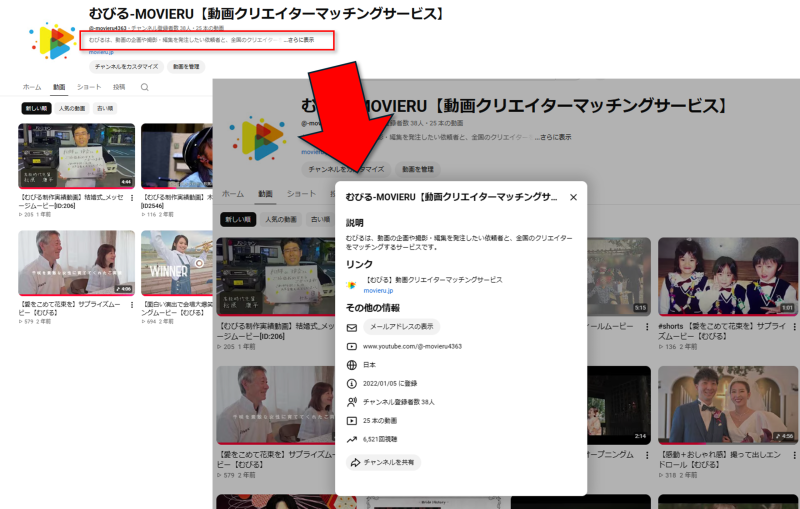Viewport: 800px width, 509px height.
Task: Click the dimmed channel avatar behind the dialog
Action: point(257,138)
